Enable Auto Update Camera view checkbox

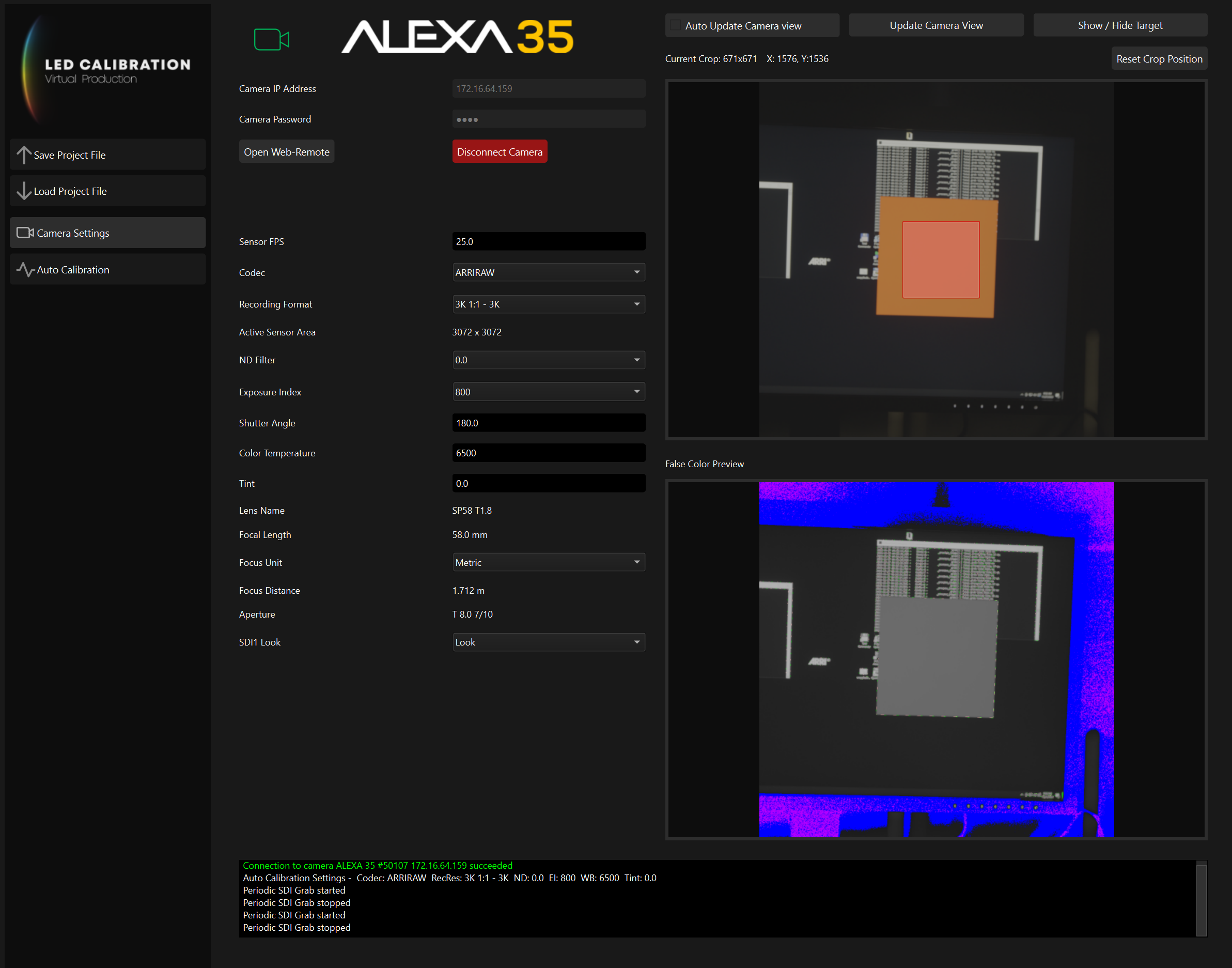[675, 25]
